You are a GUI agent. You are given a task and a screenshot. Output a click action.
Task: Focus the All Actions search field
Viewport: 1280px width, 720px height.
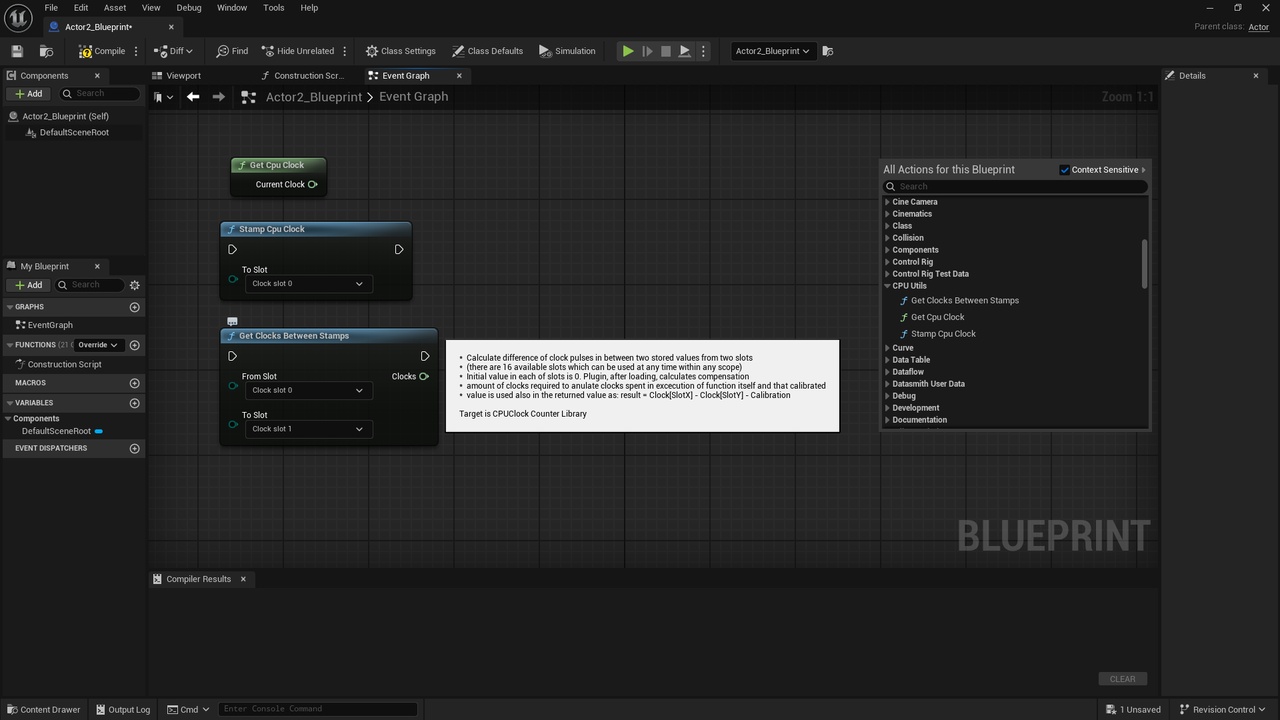point(1015,187)
